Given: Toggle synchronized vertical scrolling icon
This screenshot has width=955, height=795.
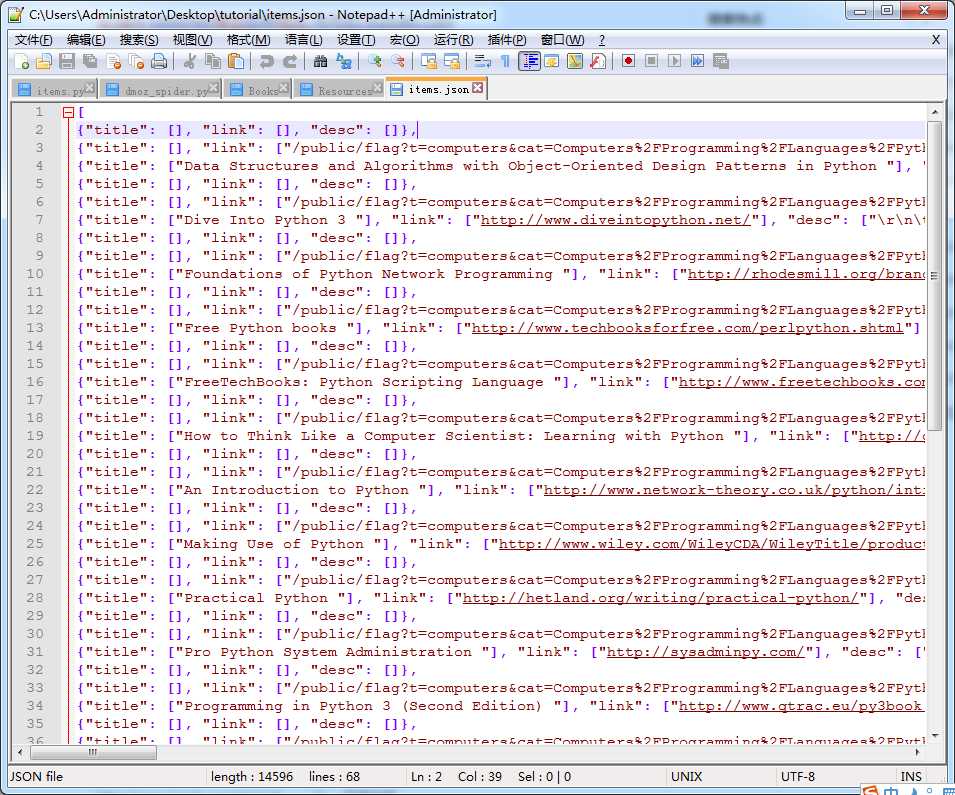Looking at the screenshot, I should 429,61.
